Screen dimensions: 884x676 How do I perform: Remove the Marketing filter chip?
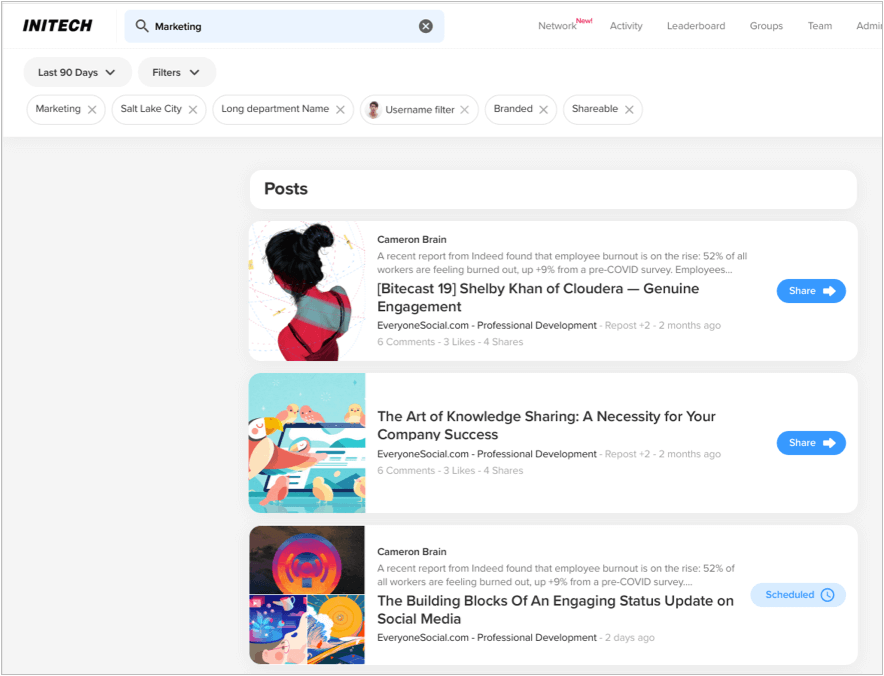92,110
